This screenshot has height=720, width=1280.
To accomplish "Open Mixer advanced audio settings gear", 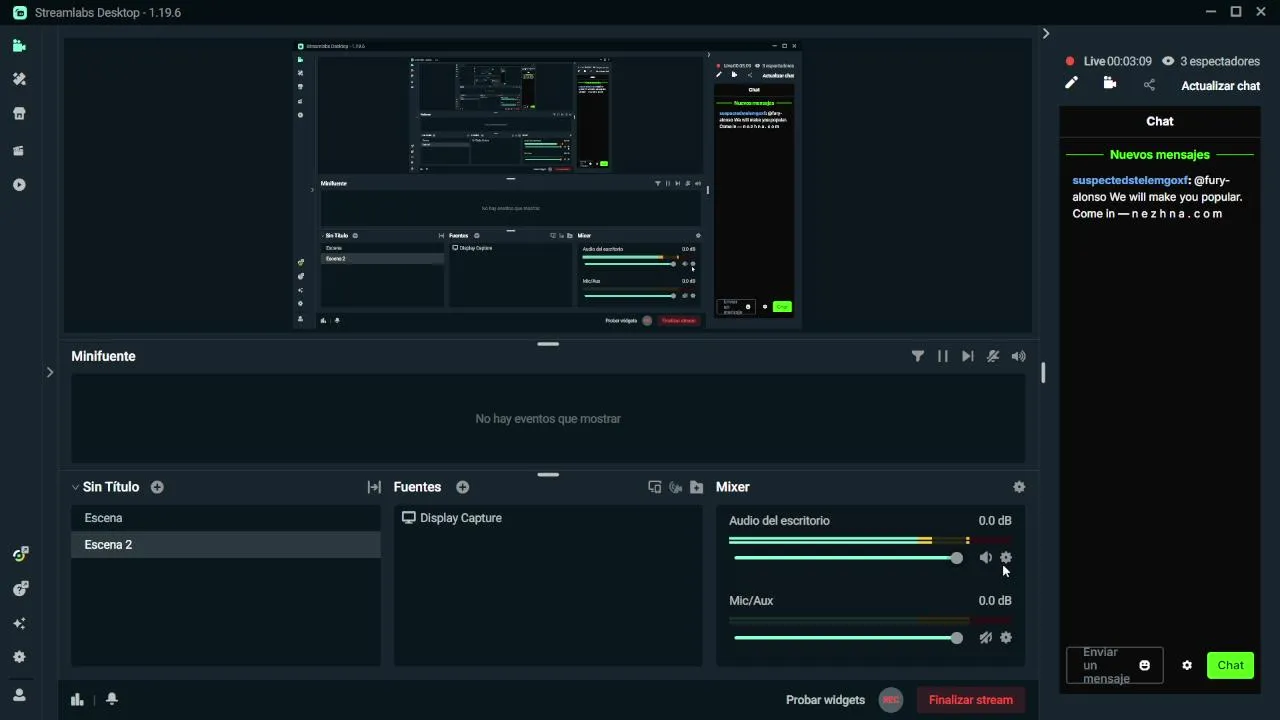I will [x=1019, y=487].
